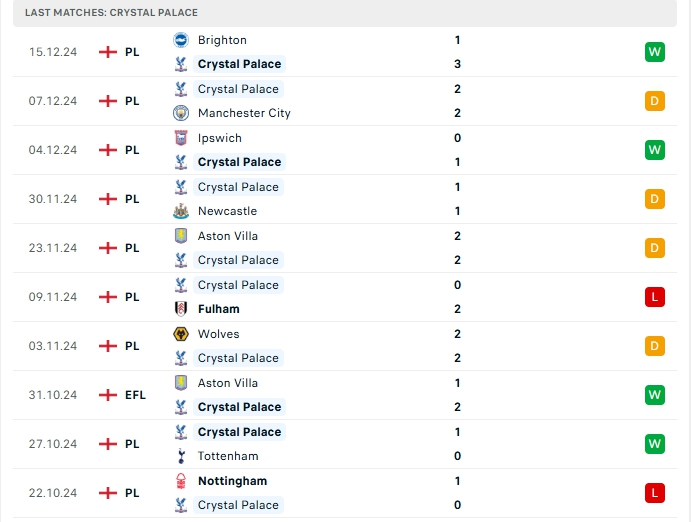Click the red L badge for 22.10.24
The height and width of the screenshot is (522, 691).
(x=655, y=493)
